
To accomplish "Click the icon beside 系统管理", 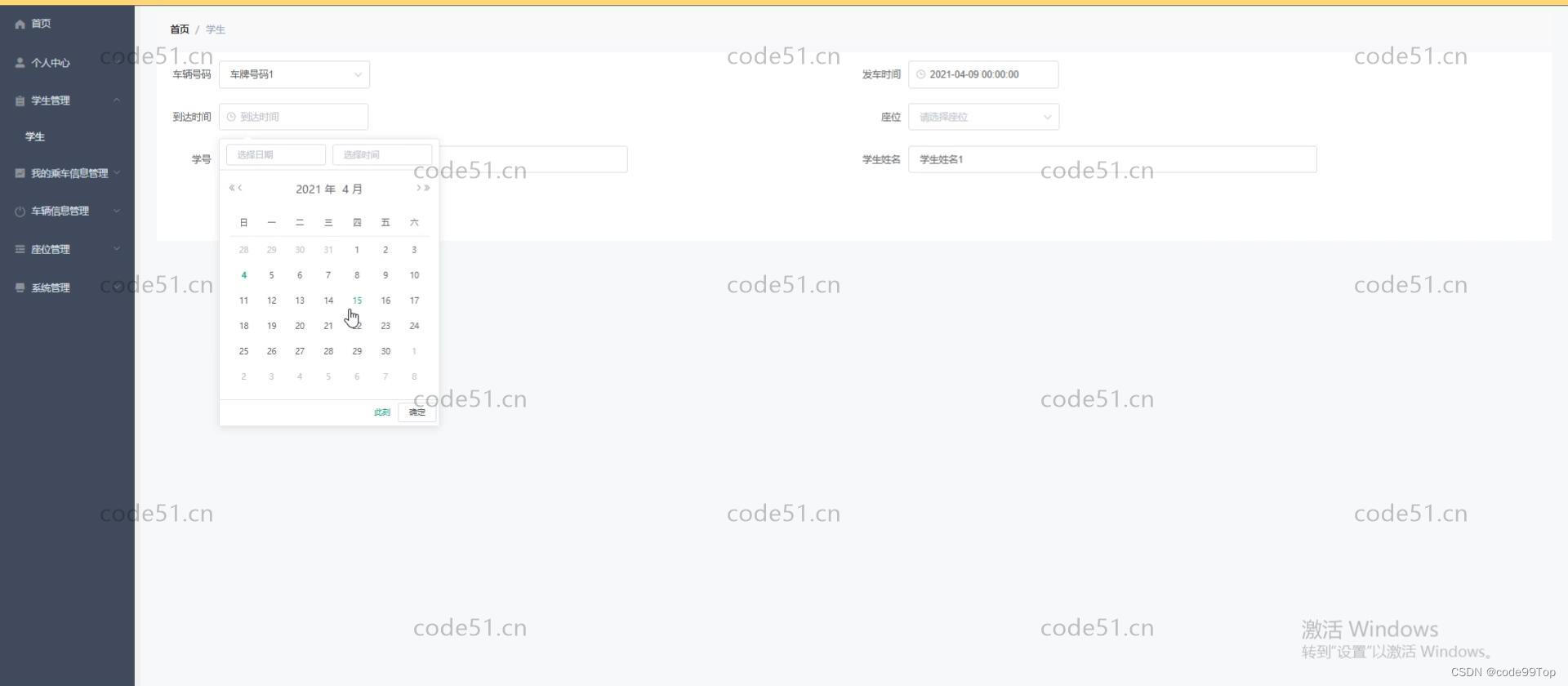I will tap(20, 287).
